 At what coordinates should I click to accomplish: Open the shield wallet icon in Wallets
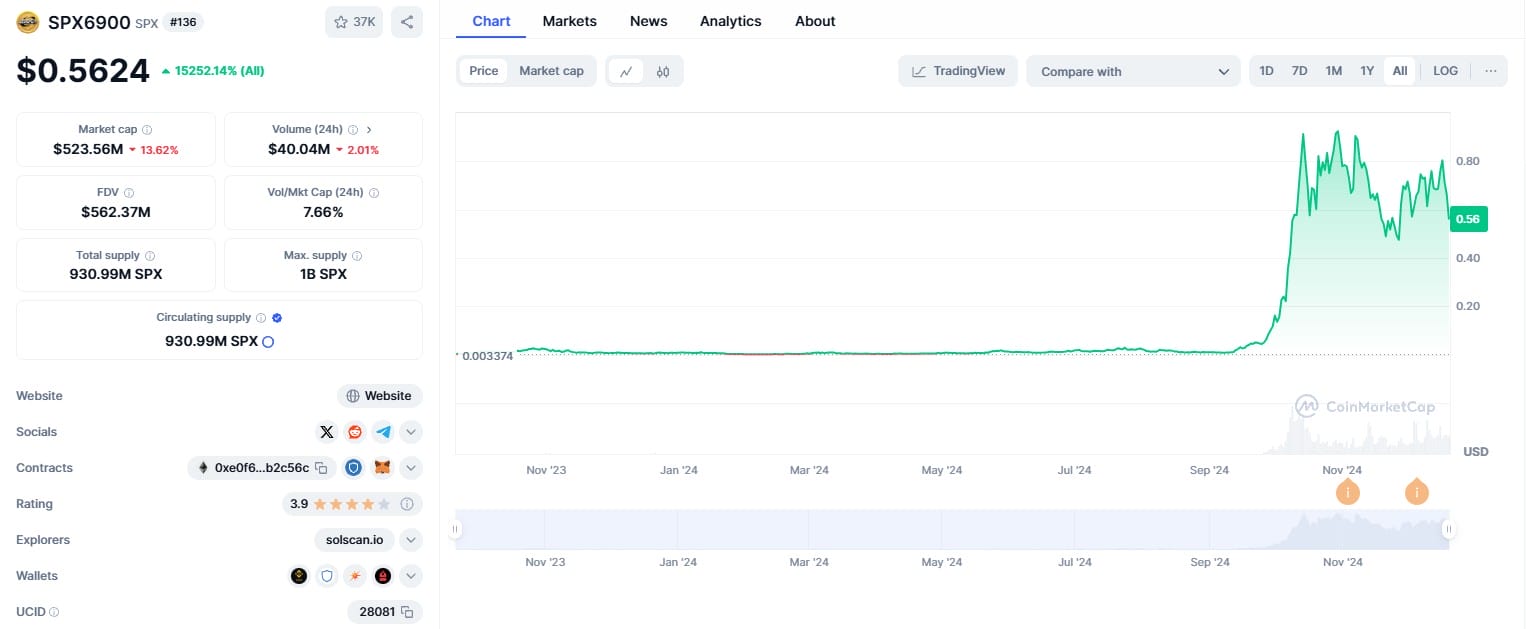(x=327, y=576)
